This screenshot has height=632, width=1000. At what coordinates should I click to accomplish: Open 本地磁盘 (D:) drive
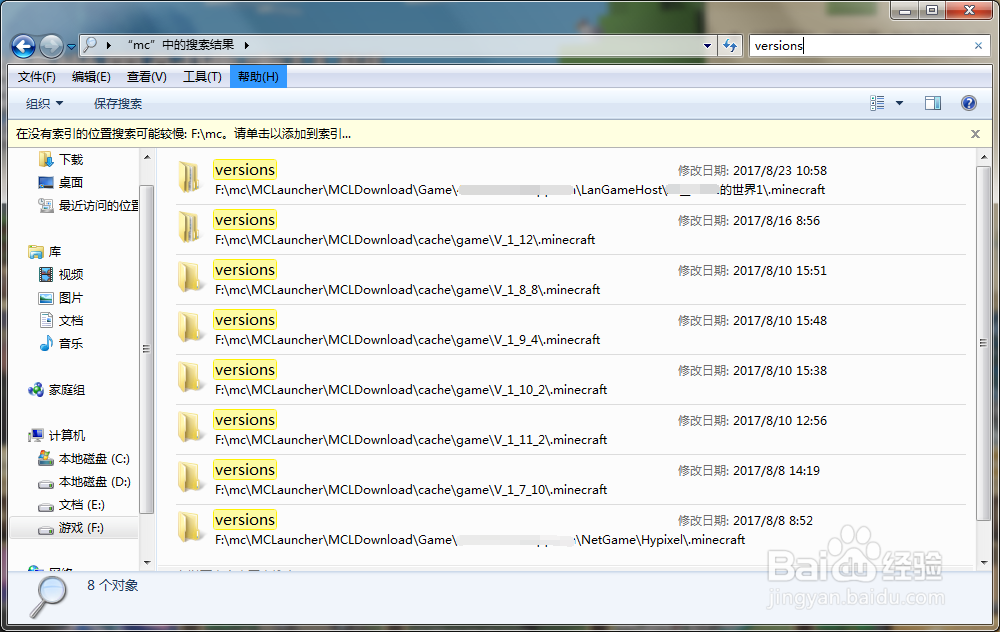tap(84, 481)
